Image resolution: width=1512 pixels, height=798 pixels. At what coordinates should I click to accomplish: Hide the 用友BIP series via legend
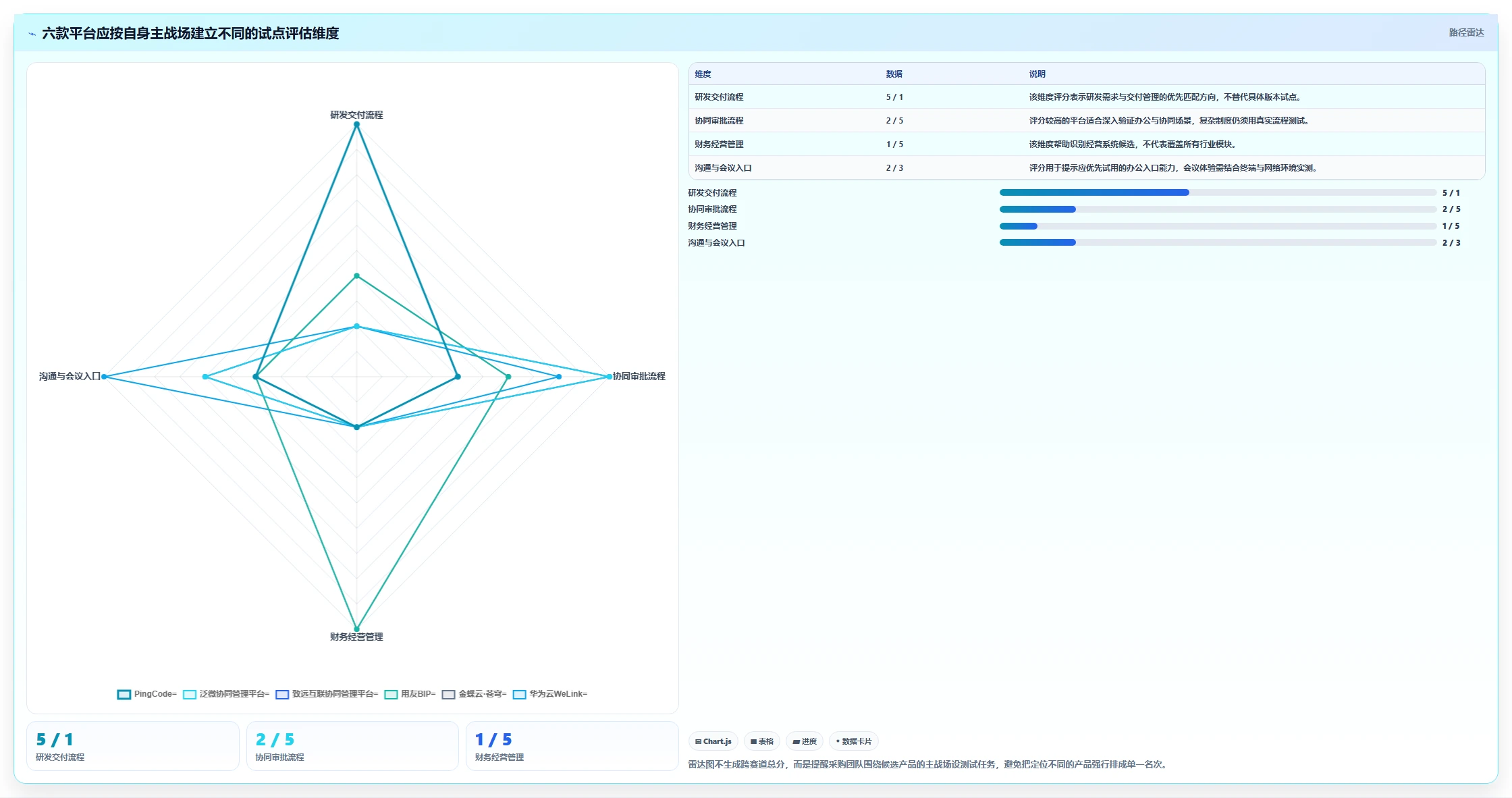point(410,694)
